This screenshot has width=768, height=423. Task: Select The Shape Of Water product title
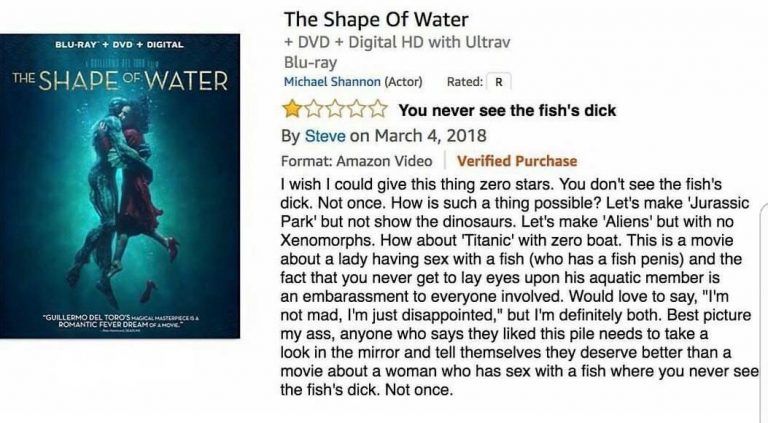click(376, 20)
